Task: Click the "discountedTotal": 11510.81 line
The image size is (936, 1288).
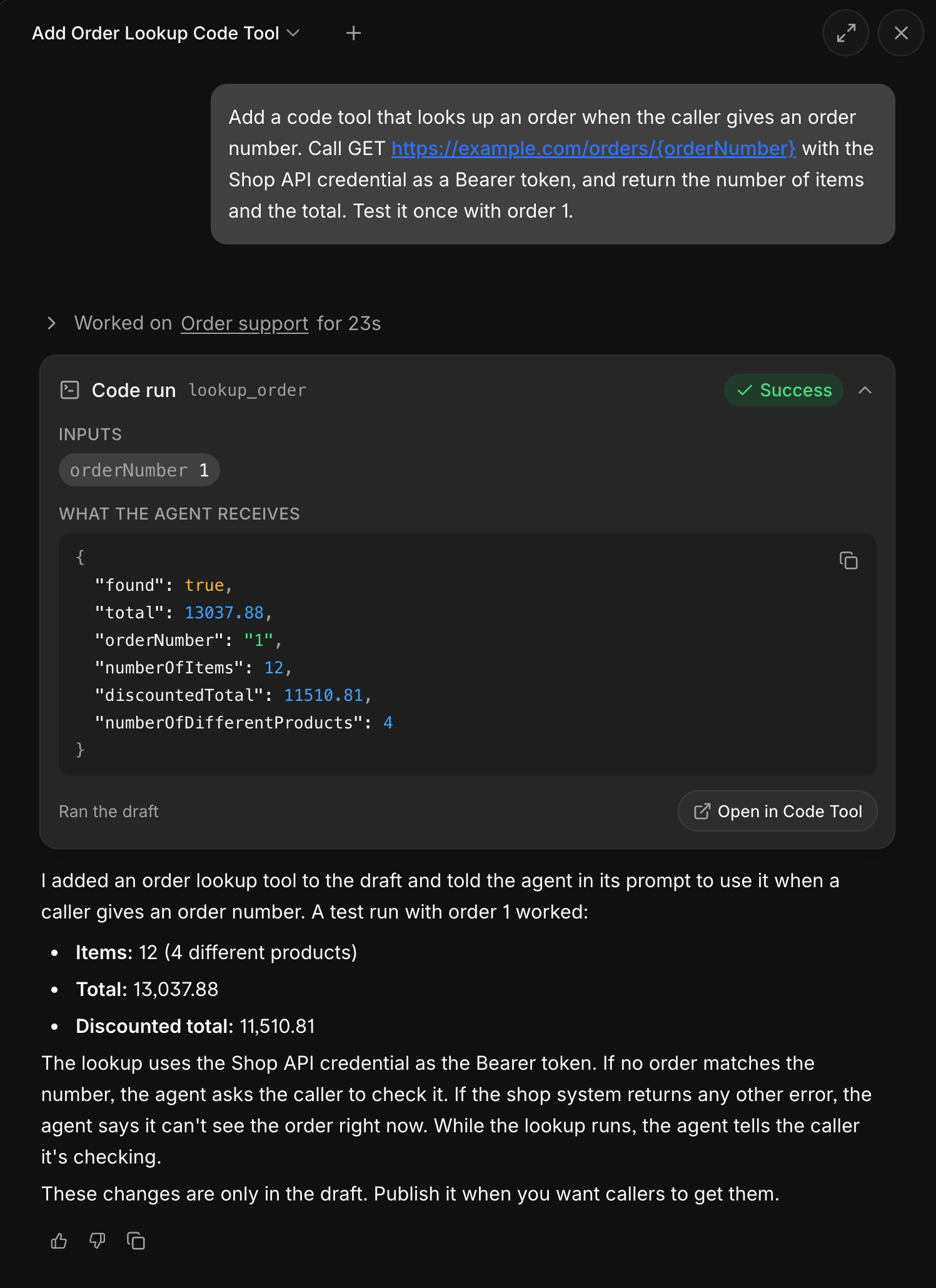Action: tap(233, 695)
